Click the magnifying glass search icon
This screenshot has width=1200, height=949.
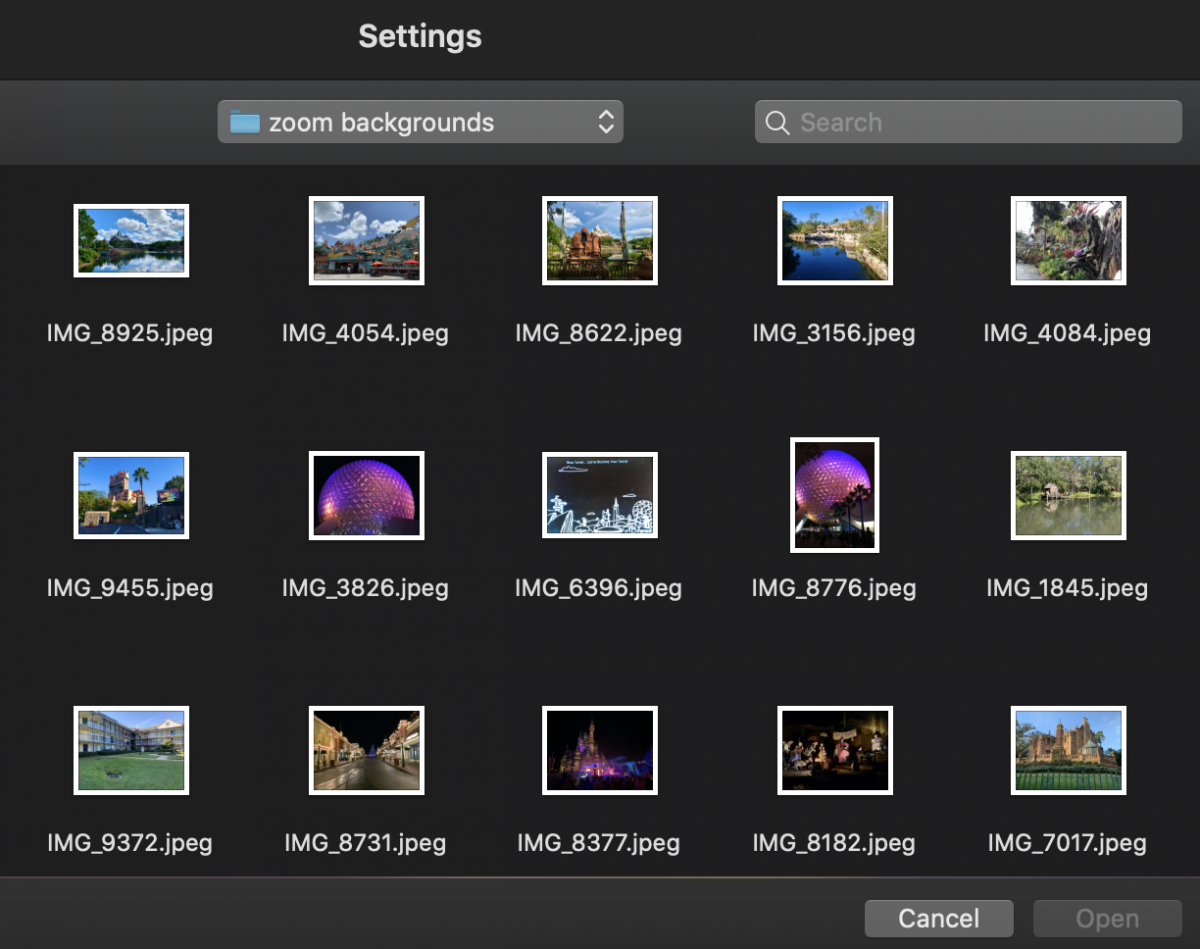[x=777, y=122]
